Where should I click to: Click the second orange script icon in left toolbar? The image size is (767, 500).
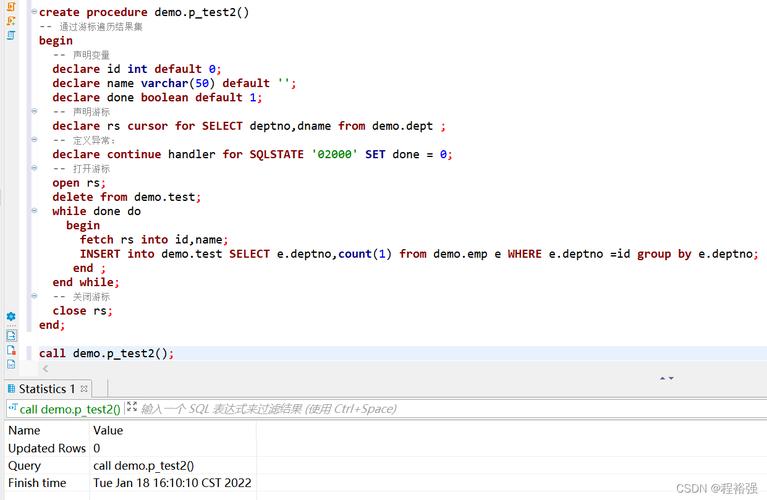pyautogui.click(x=11, y=20)
